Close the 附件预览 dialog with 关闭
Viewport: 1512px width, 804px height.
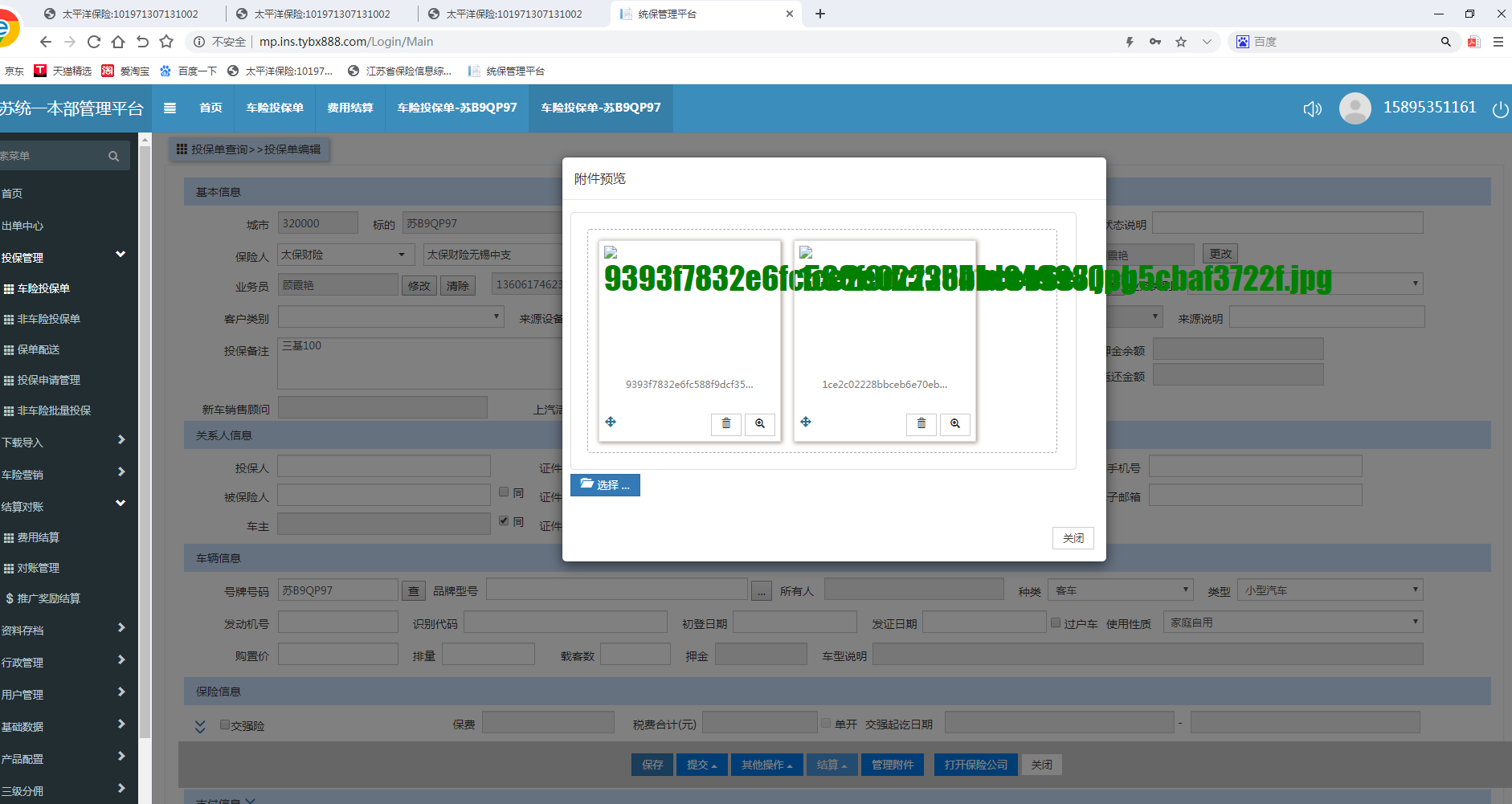1073,538
